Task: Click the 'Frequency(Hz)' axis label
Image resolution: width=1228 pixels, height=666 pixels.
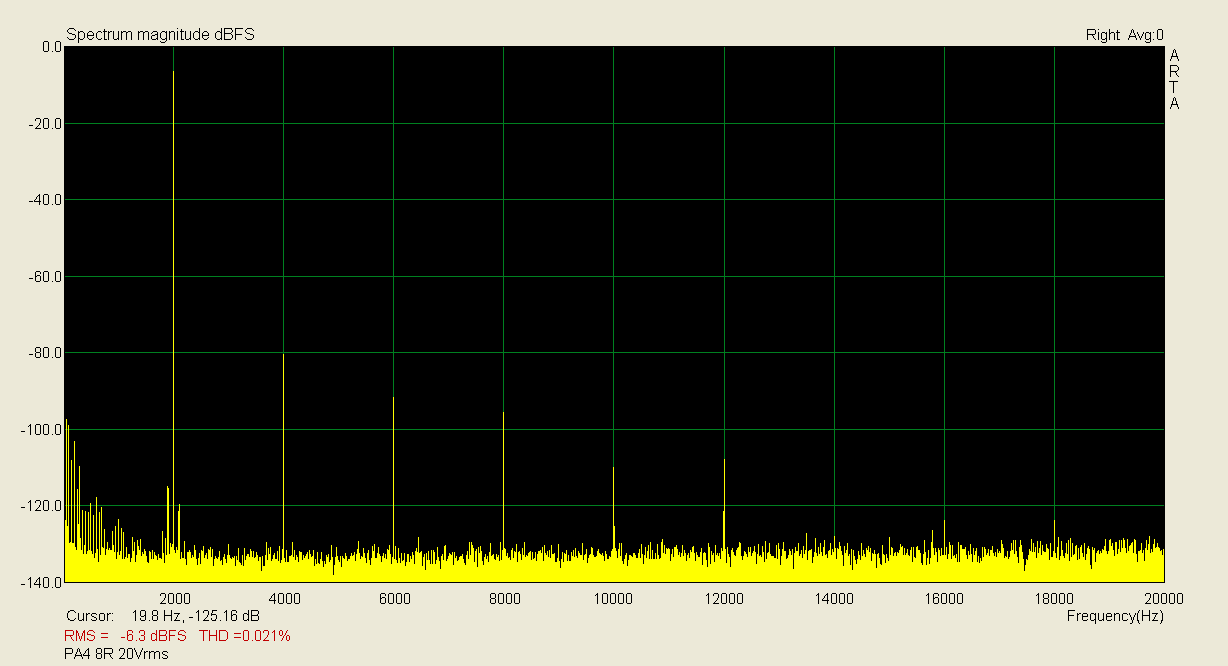Action: pos(1115,616)
